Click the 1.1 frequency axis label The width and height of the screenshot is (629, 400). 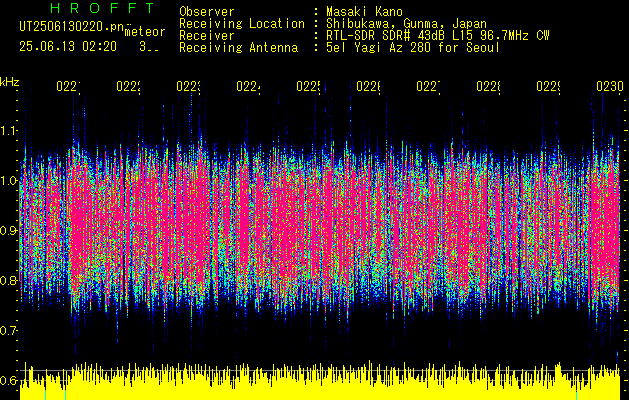[x=9, y=130]
